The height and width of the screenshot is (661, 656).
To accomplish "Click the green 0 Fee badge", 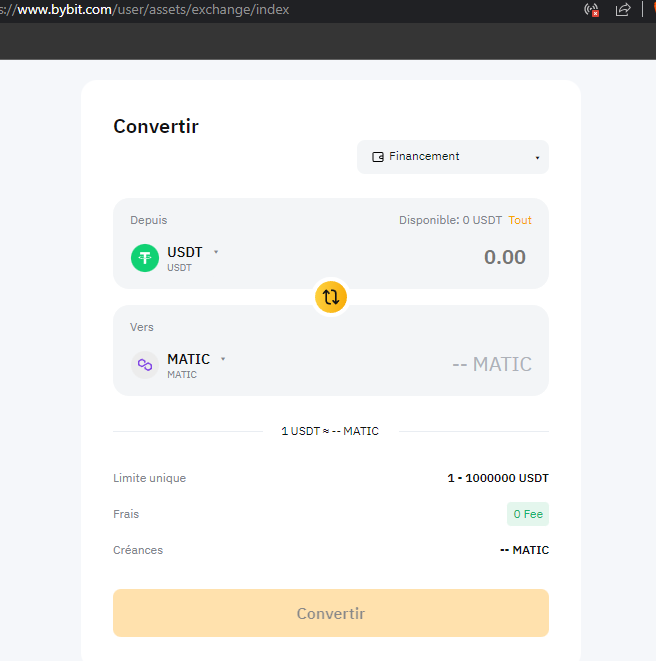I will pos(528,514).
